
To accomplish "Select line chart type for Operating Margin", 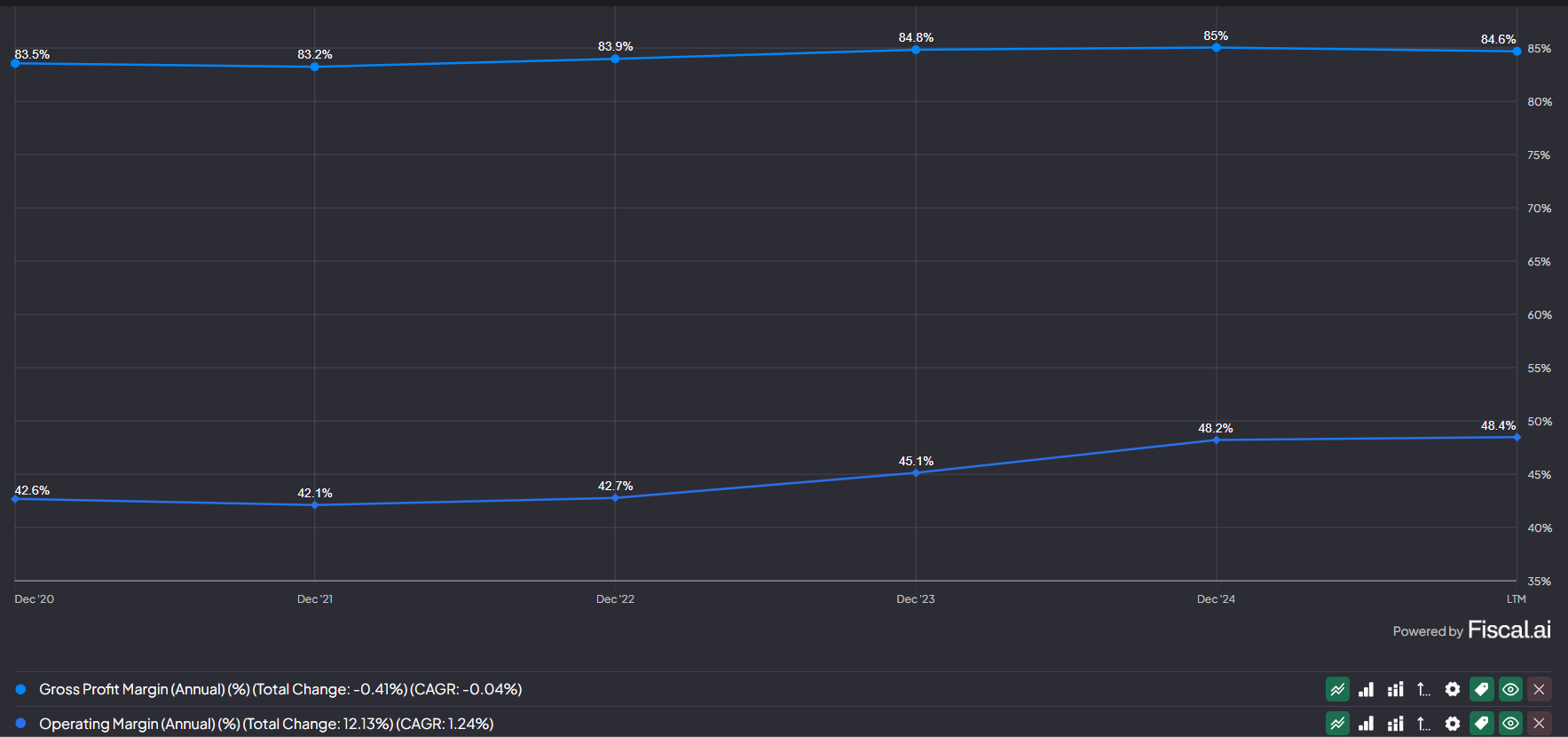I will 1337,724.
